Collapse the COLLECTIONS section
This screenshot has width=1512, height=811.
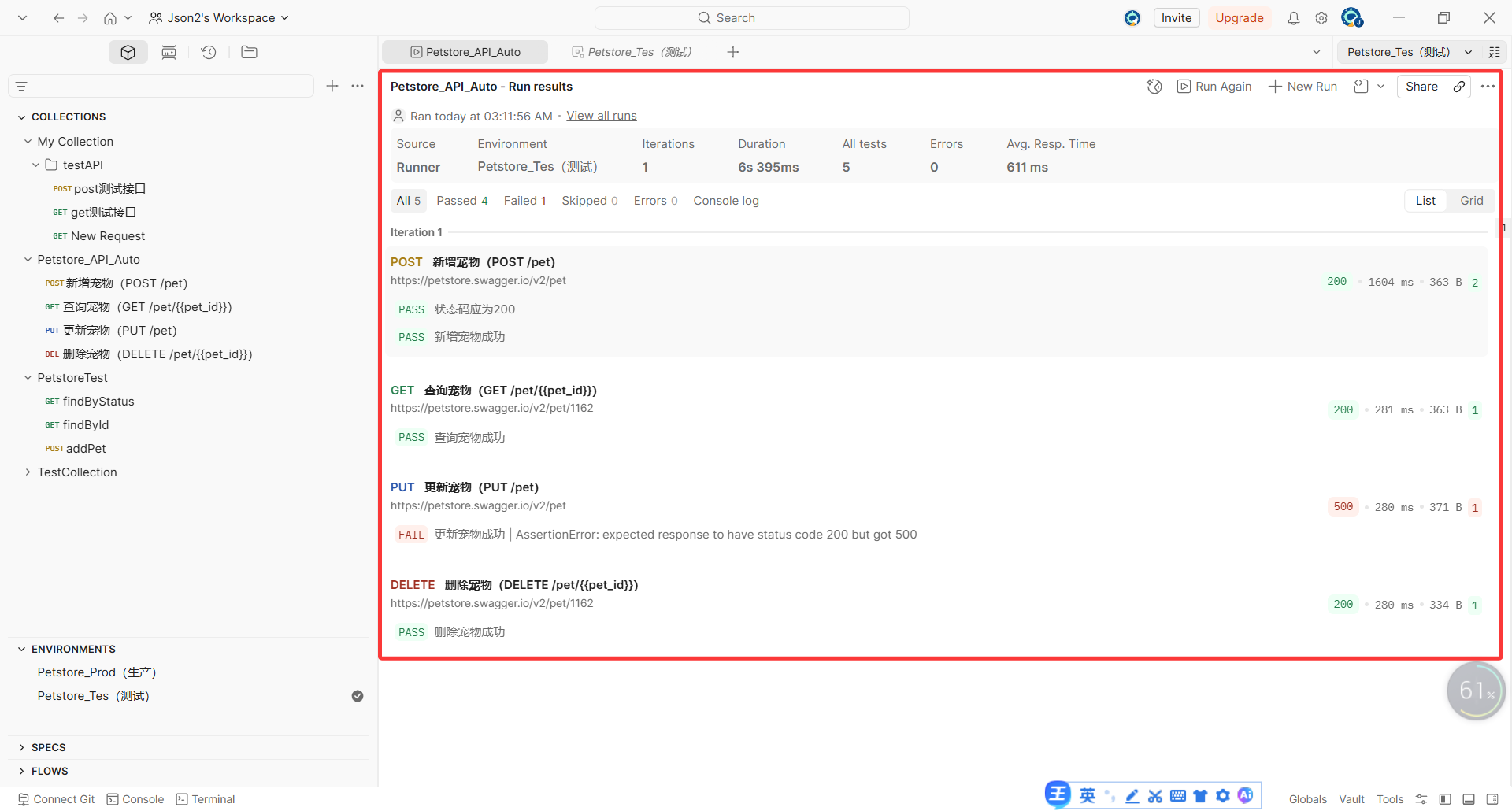[21, 117]
